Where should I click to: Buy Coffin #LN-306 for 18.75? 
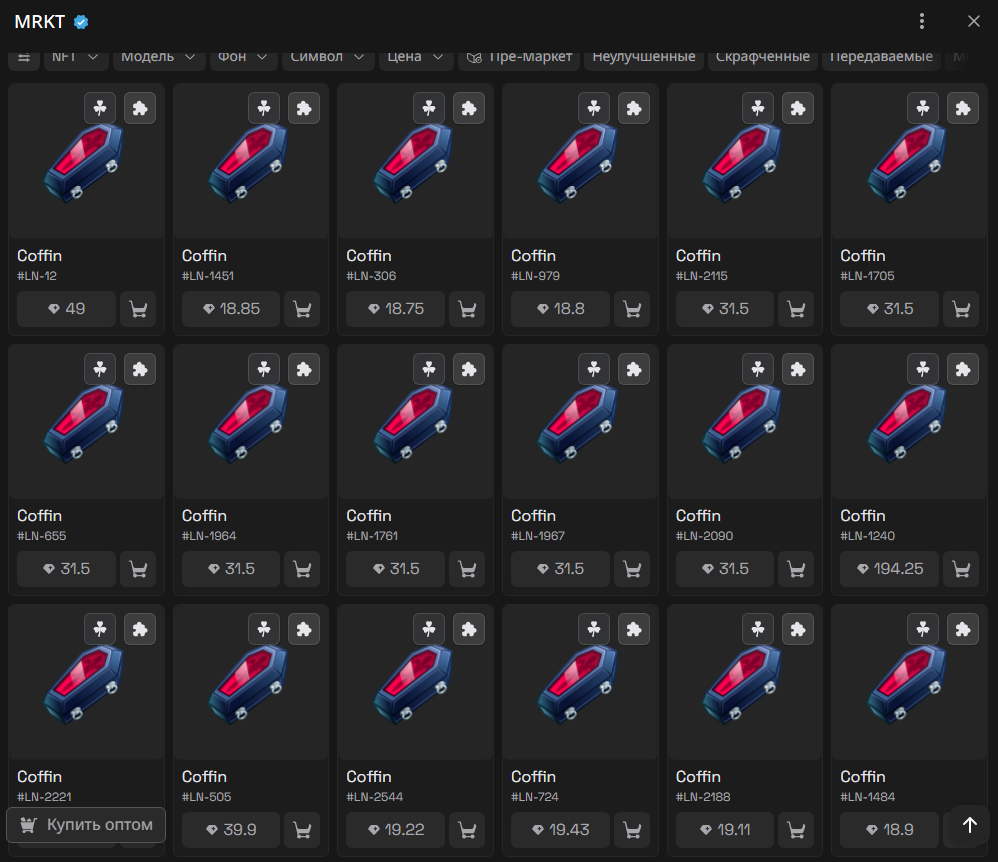pyautogui.click(x=395, y=309)
